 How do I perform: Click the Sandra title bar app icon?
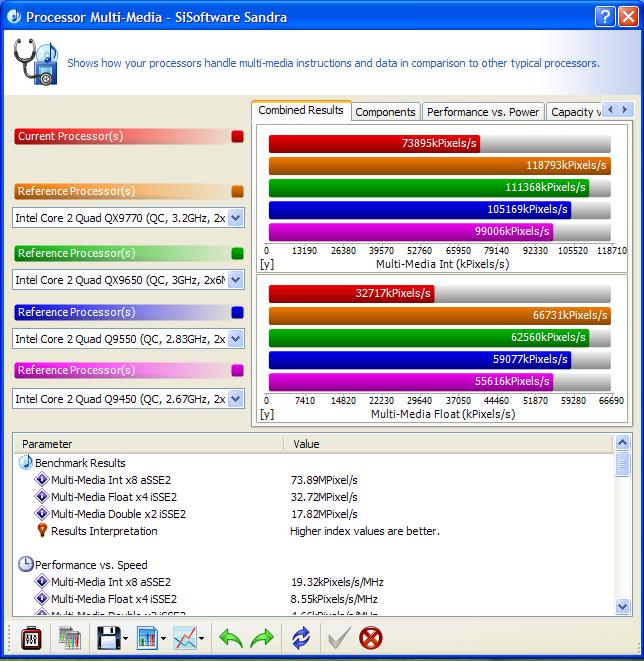(x=14, y=17)
